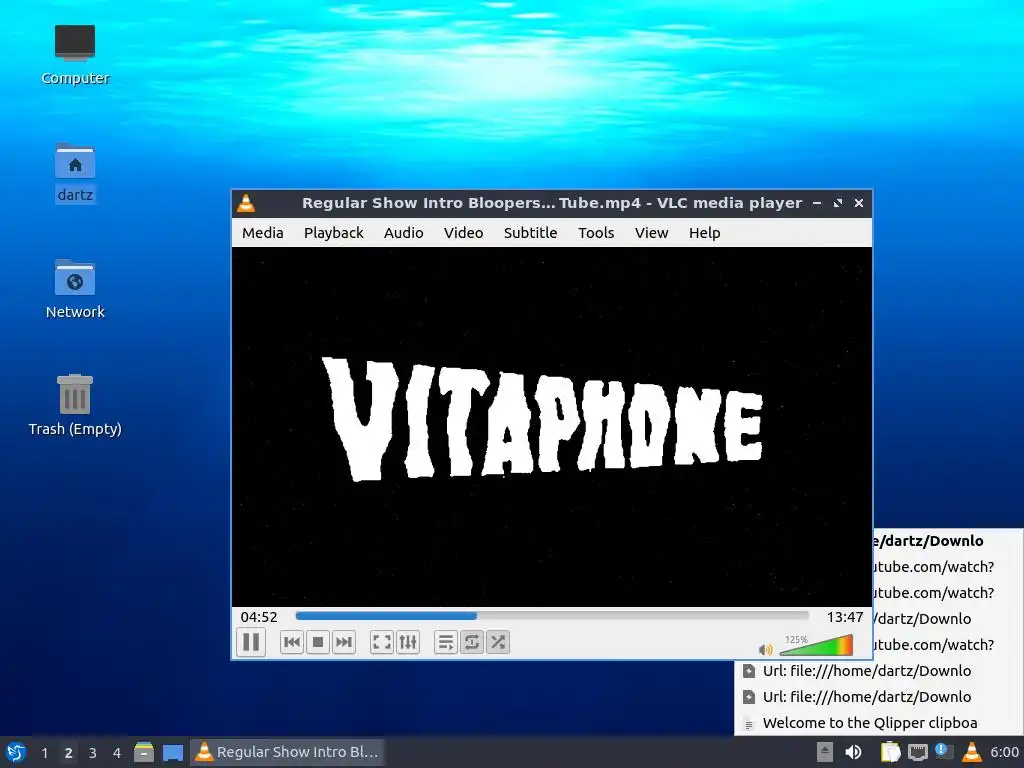The height and width of the screenshot is (768, 1024).
Task: Select the Computer desktop icon
Action: [75, 55]
